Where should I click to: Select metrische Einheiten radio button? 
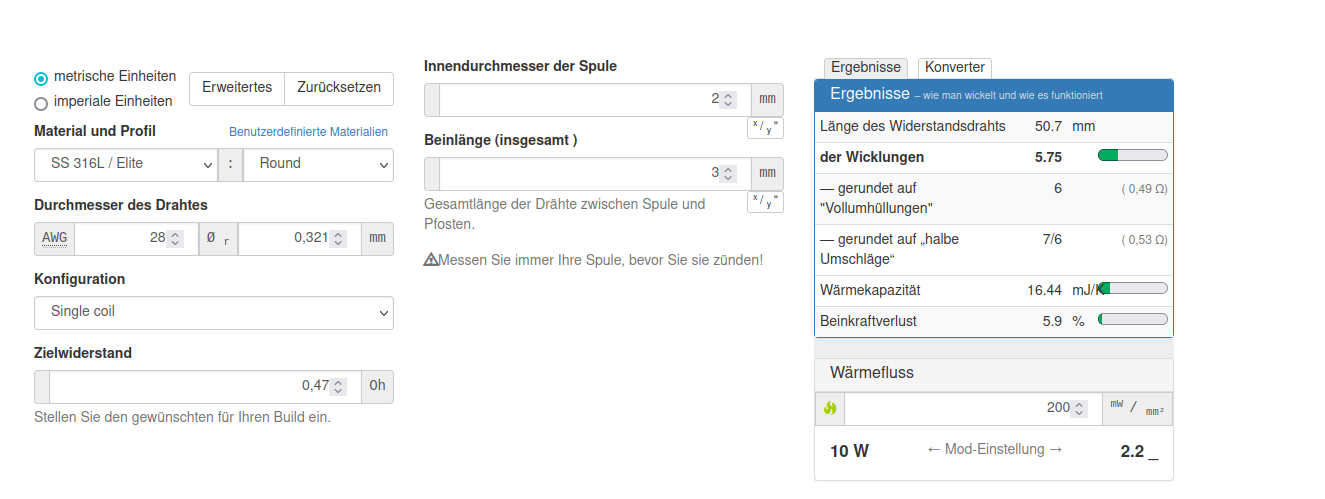click(x=41, y=78)
